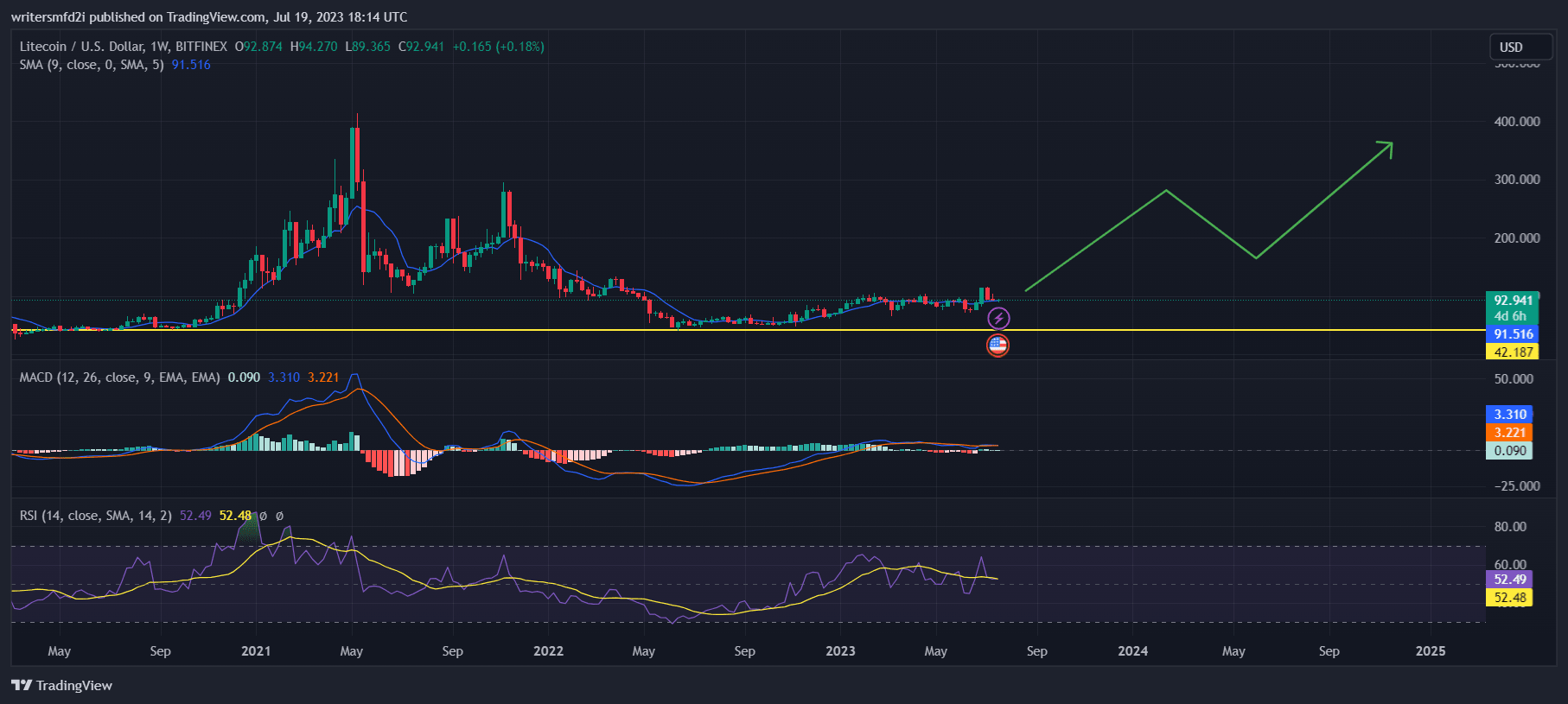Click the 2021 label on the time axis
The image size is (1568, 704).
(256, 651)
